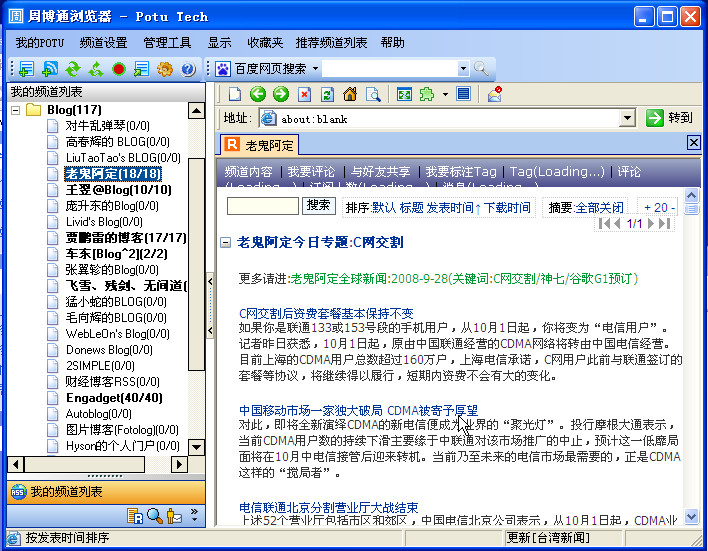Reload page with green refresh document icon
This screenshot has width=708, height=551.
coord(327,94)
